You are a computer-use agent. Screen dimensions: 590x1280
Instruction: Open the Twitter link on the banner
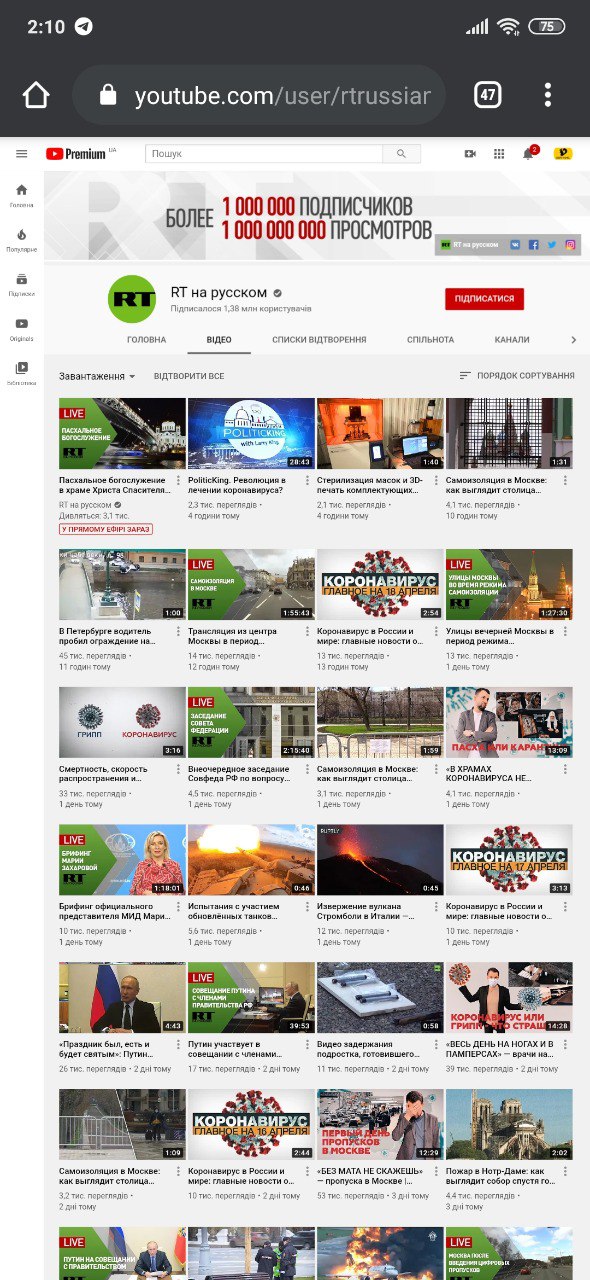(552, 244)
